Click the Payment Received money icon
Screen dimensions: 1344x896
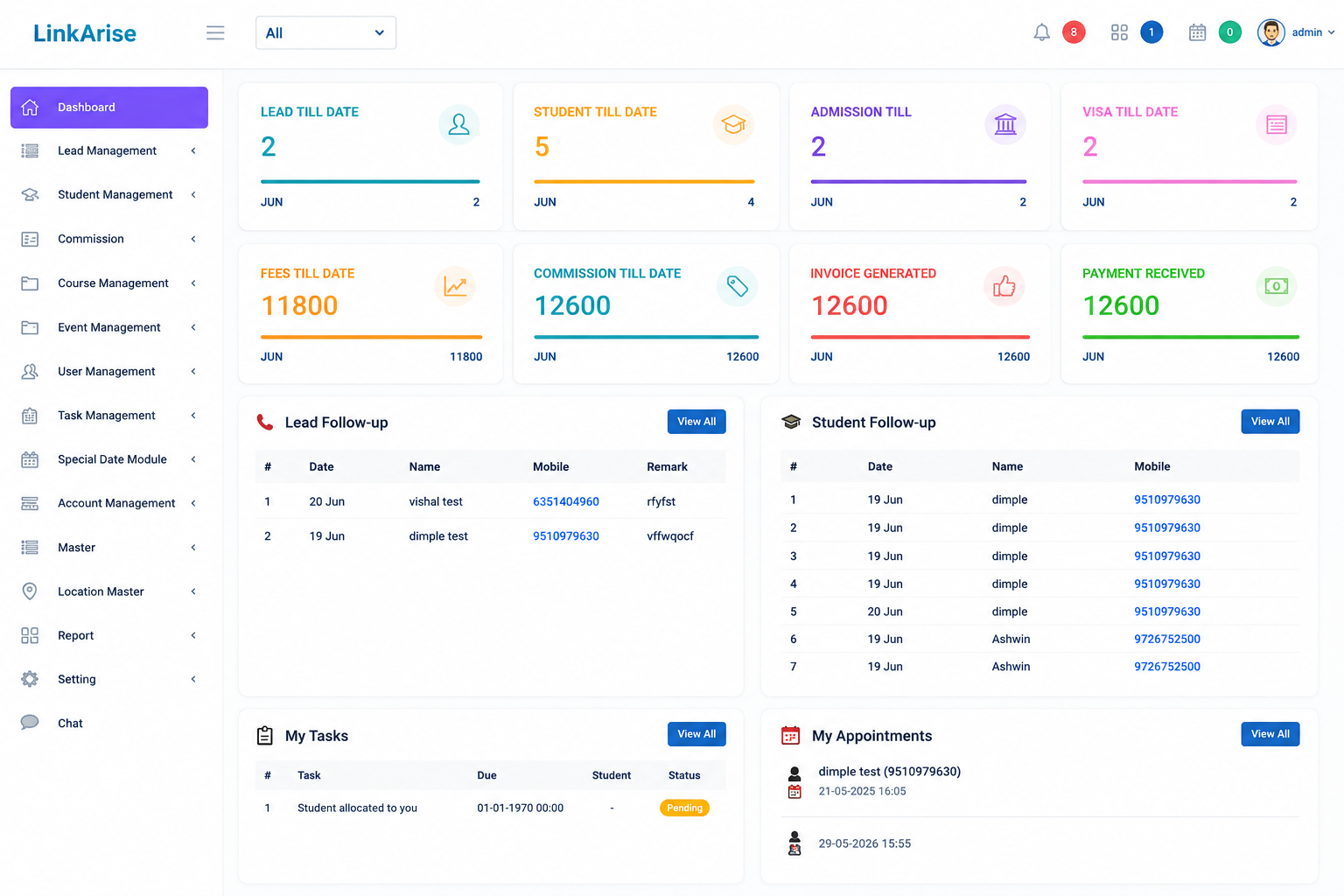[x=1277, y=286]
